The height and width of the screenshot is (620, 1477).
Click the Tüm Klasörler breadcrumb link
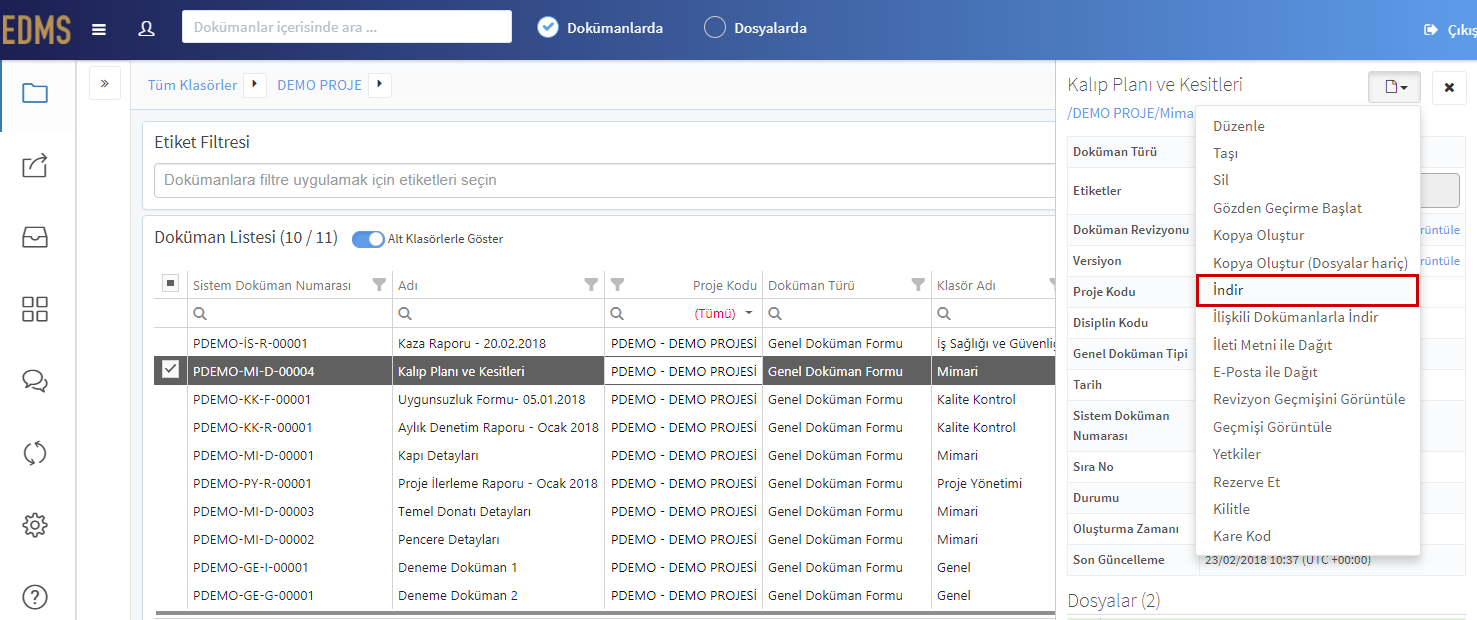tap(193, 85)
